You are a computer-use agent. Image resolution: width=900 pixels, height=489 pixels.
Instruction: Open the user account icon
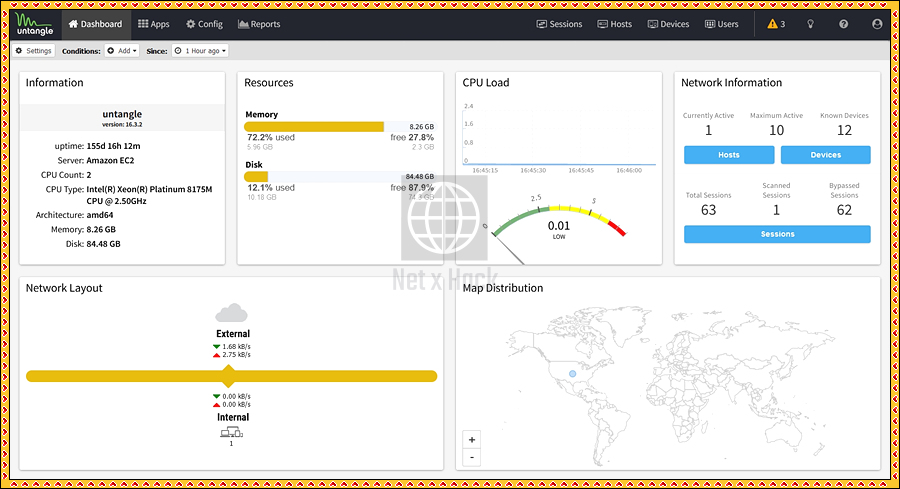(x=877, y=24)
